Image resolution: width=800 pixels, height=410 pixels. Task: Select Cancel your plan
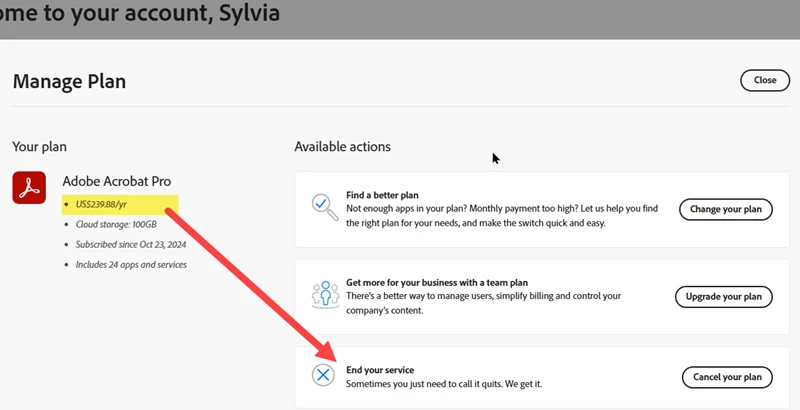727,377
